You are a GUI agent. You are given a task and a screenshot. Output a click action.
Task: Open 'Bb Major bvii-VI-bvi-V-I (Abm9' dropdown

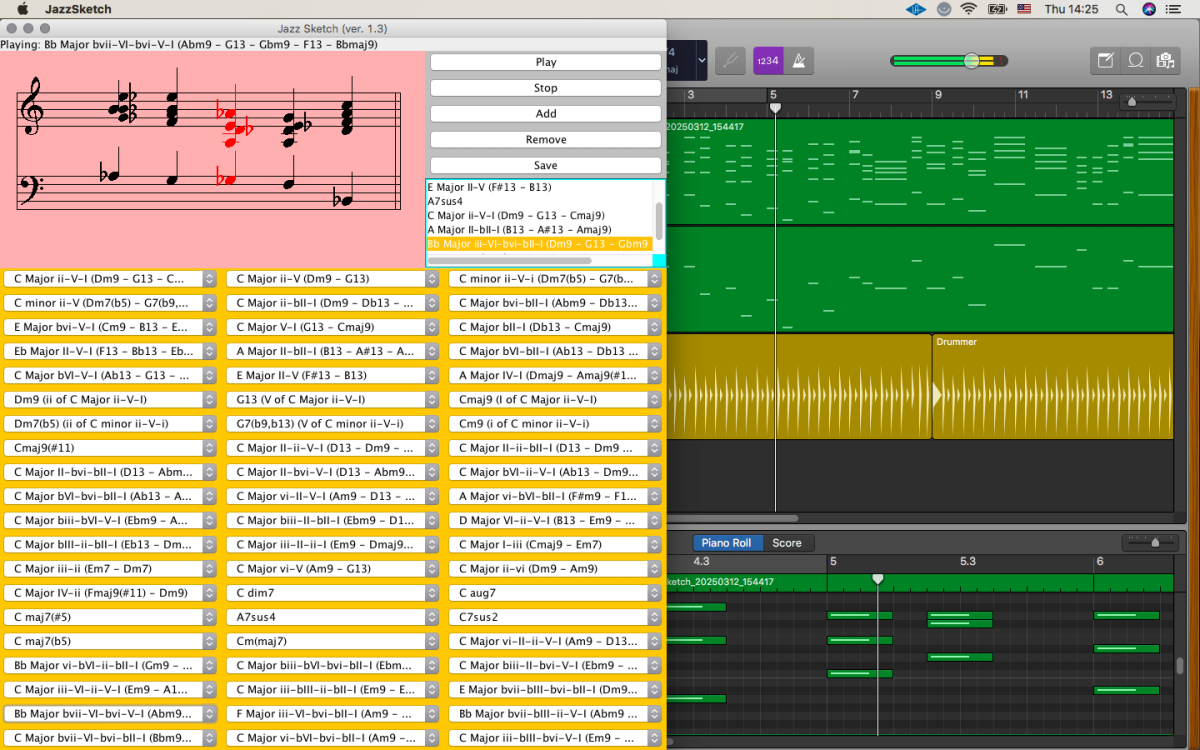pos(111,714)
